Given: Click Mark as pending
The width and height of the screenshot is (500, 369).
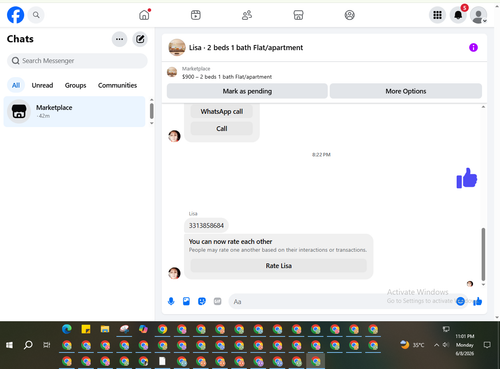Looking at the screenshot, I should (247, 91).
